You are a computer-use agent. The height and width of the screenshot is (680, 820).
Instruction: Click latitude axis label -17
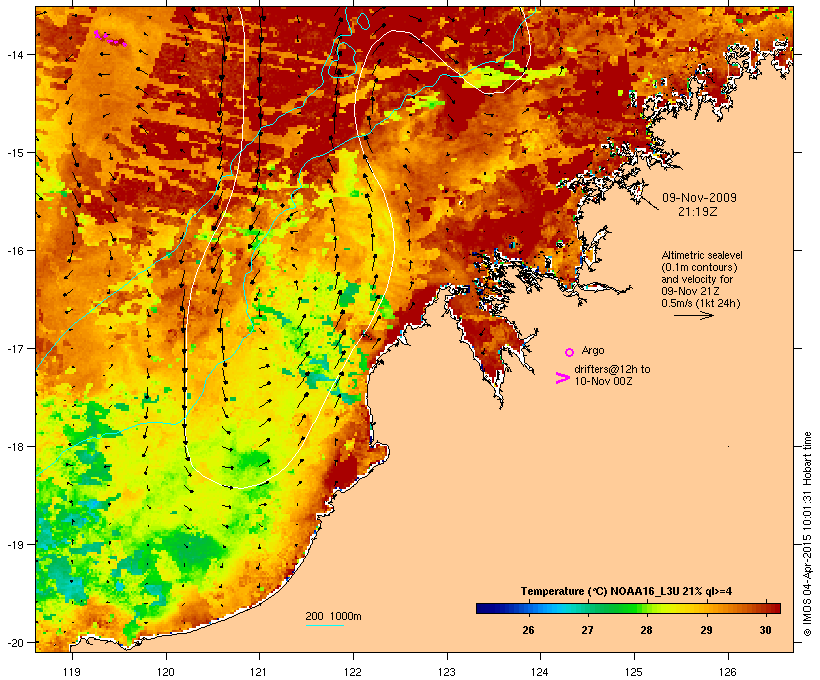click(x=14, y=348)
